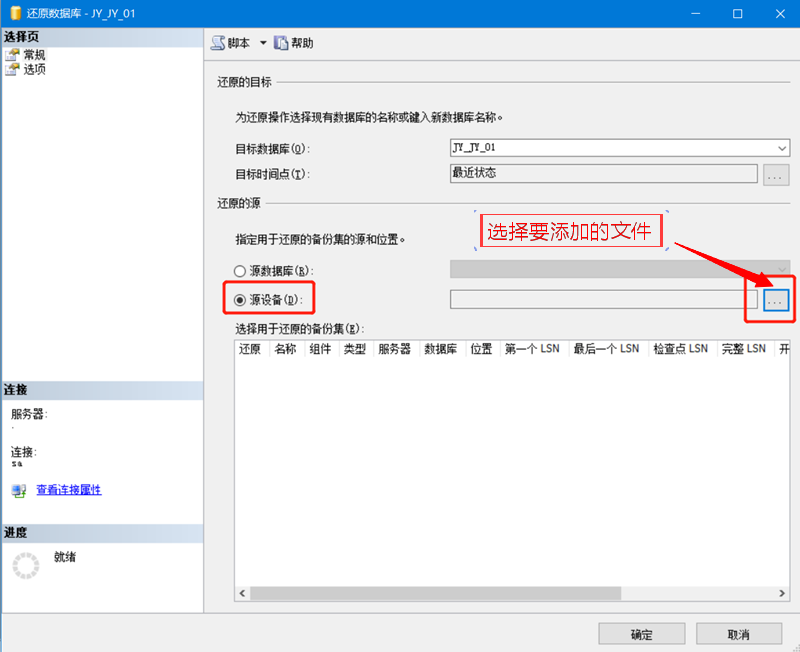
Task: Click the 取消 button
Action: 738,634
